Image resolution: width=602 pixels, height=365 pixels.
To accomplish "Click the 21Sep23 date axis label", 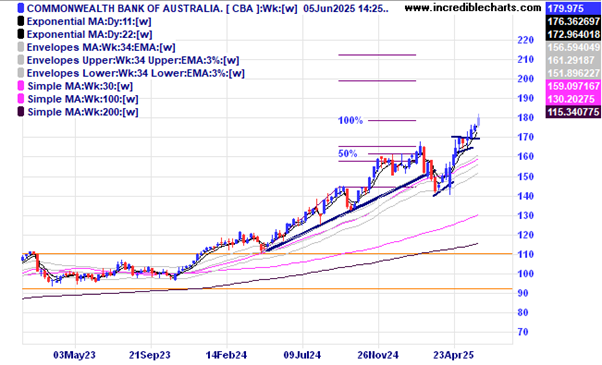I will pyautogui.click(x=149, y=355).
